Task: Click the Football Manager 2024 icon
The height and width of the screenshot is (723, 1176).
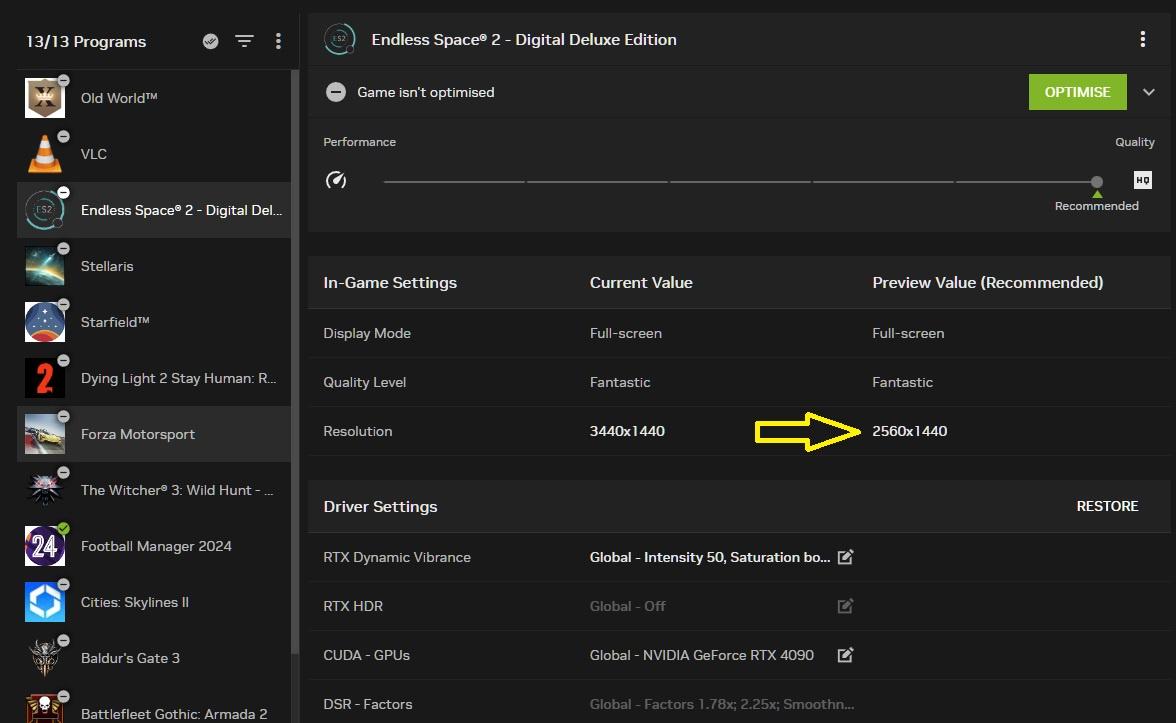Action: click(x=44, y=546)
